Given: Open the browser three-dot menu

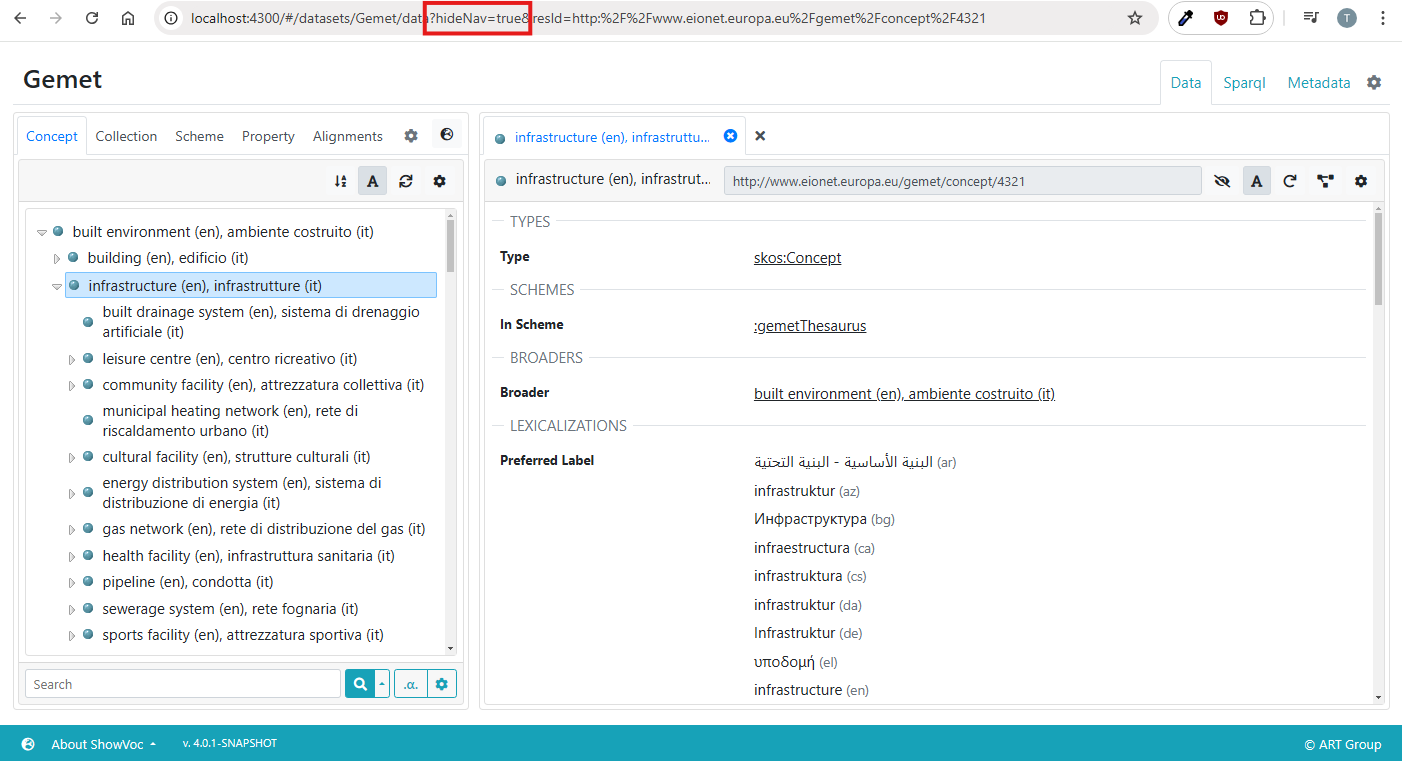Looking at the screenshot, I should click(x=1382, y=18).
